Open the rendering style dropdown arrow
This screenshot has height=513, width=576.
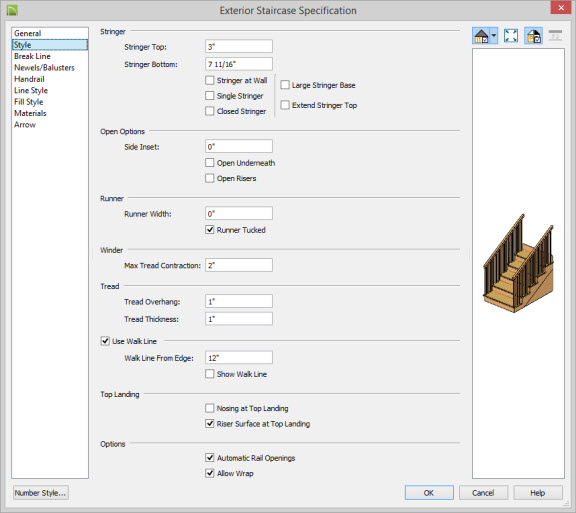click(x=494, y=36)
